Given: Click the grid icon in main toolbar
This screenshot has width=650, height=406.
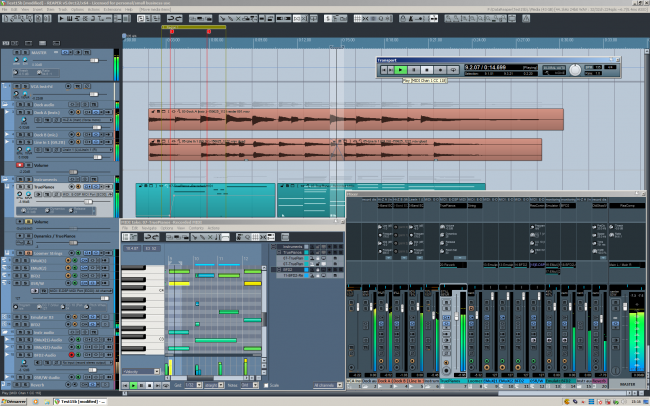Looking at the screenshot, I should point(357,19).
